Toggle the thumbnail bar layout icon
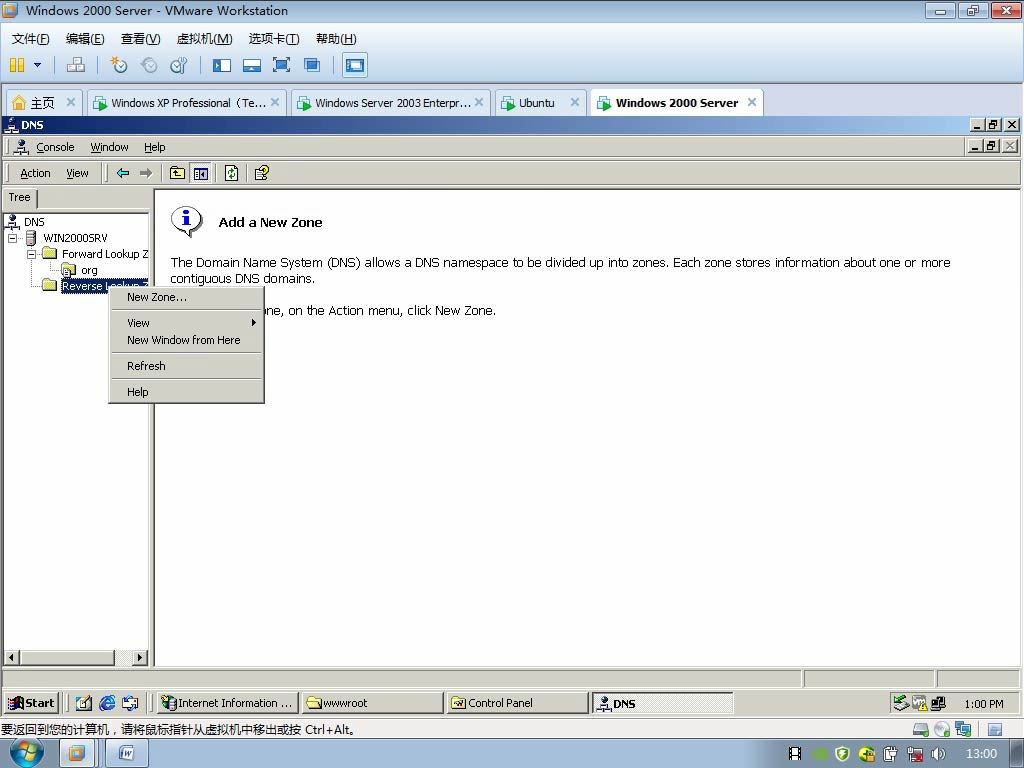 click(252, 65)
